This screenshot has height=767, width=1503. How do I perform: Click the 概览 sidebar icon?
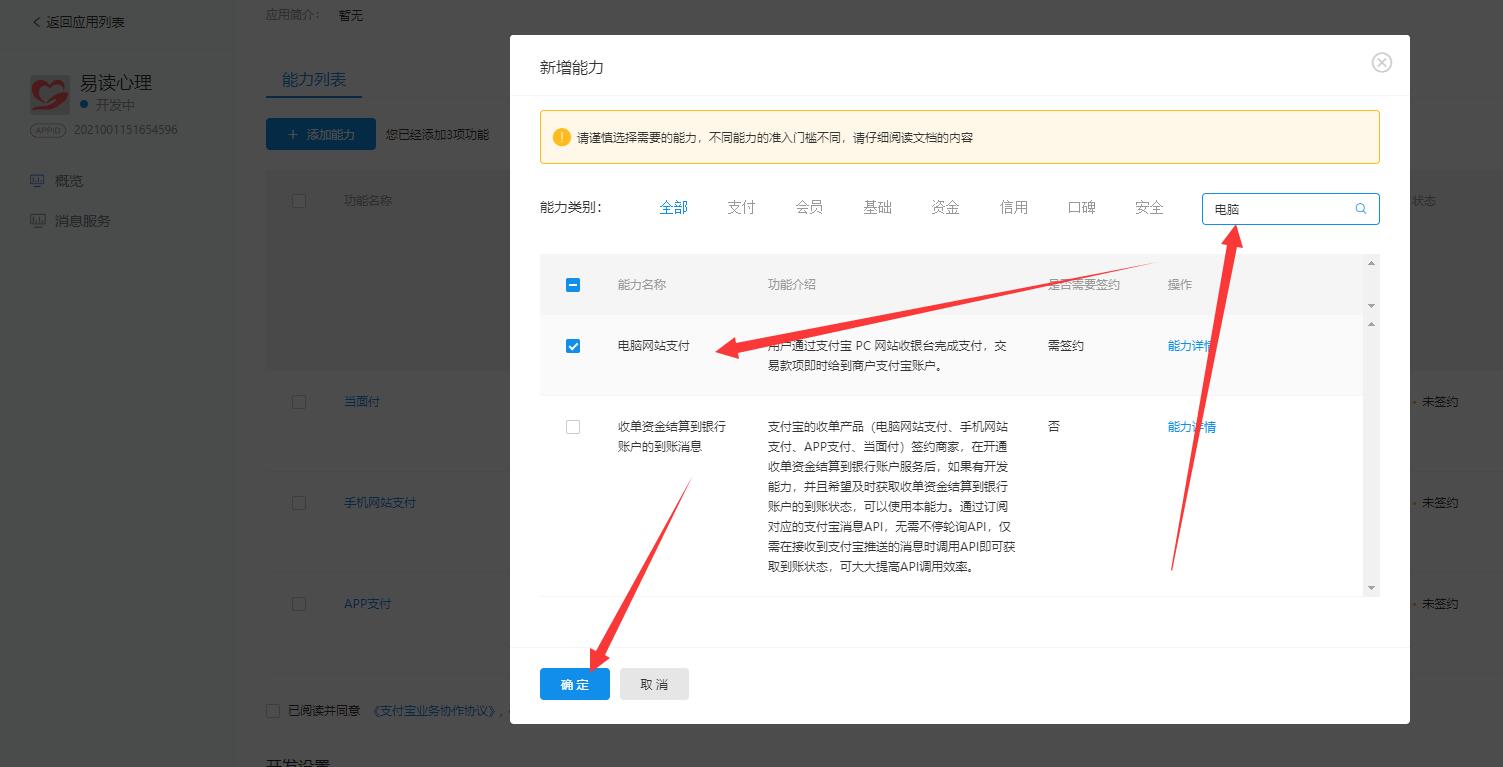pos(38,181)
